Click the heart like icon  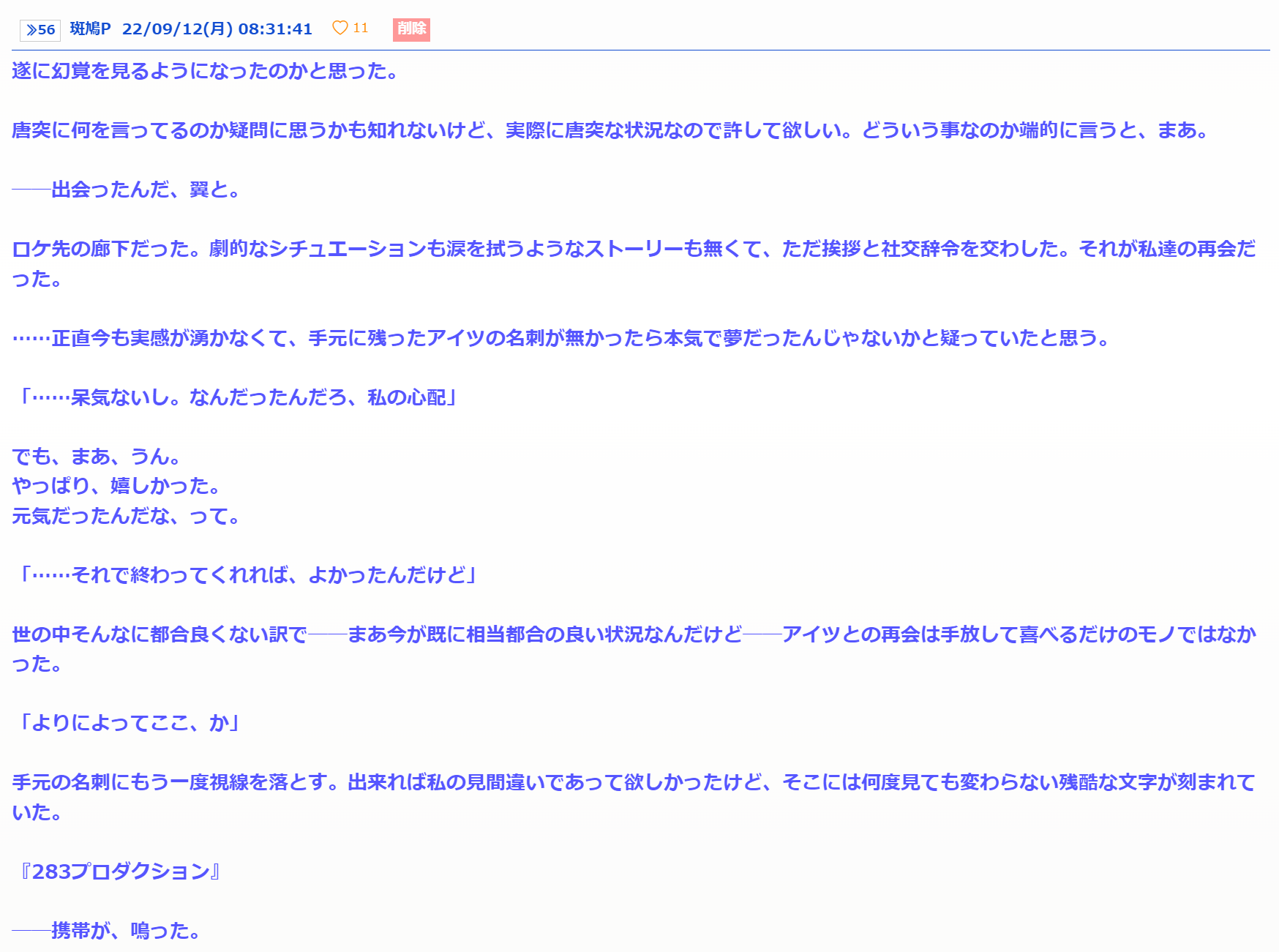pyautogui.click(x=340, y=28)
